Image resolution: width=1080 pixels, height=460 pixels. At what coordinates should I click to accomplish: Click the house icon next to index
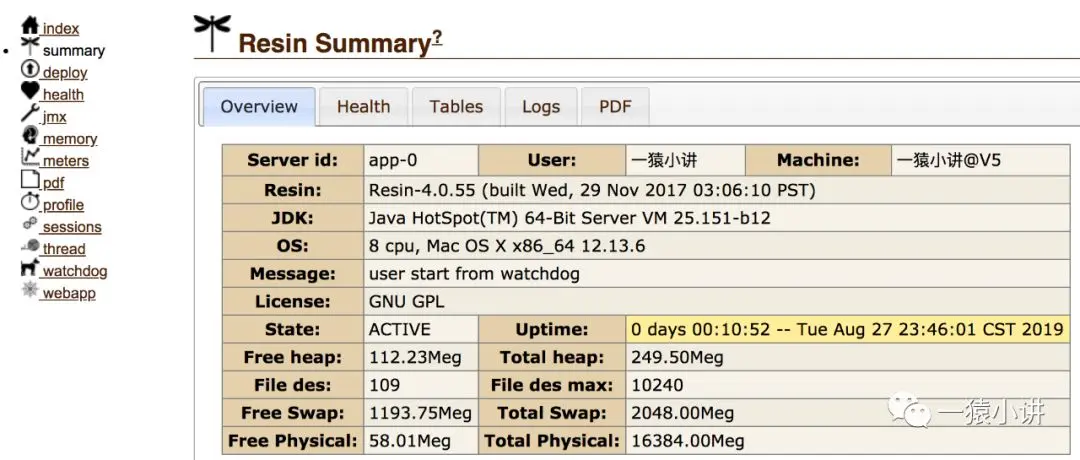point(30,25)
